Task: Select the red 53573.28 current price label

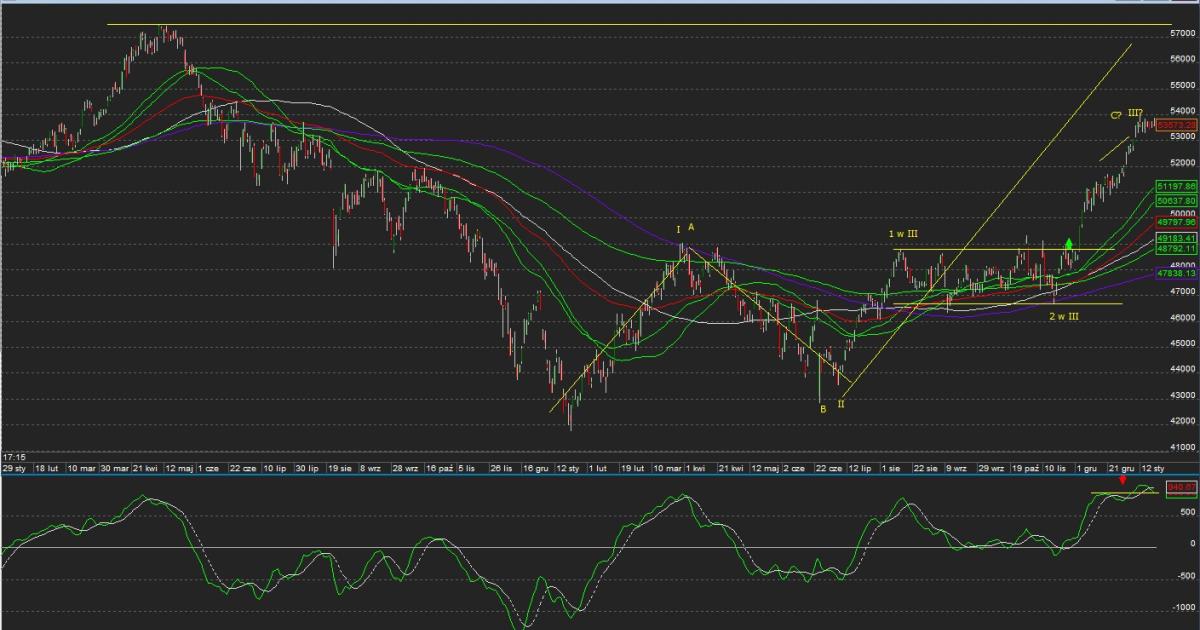Action: [1177, 125]
